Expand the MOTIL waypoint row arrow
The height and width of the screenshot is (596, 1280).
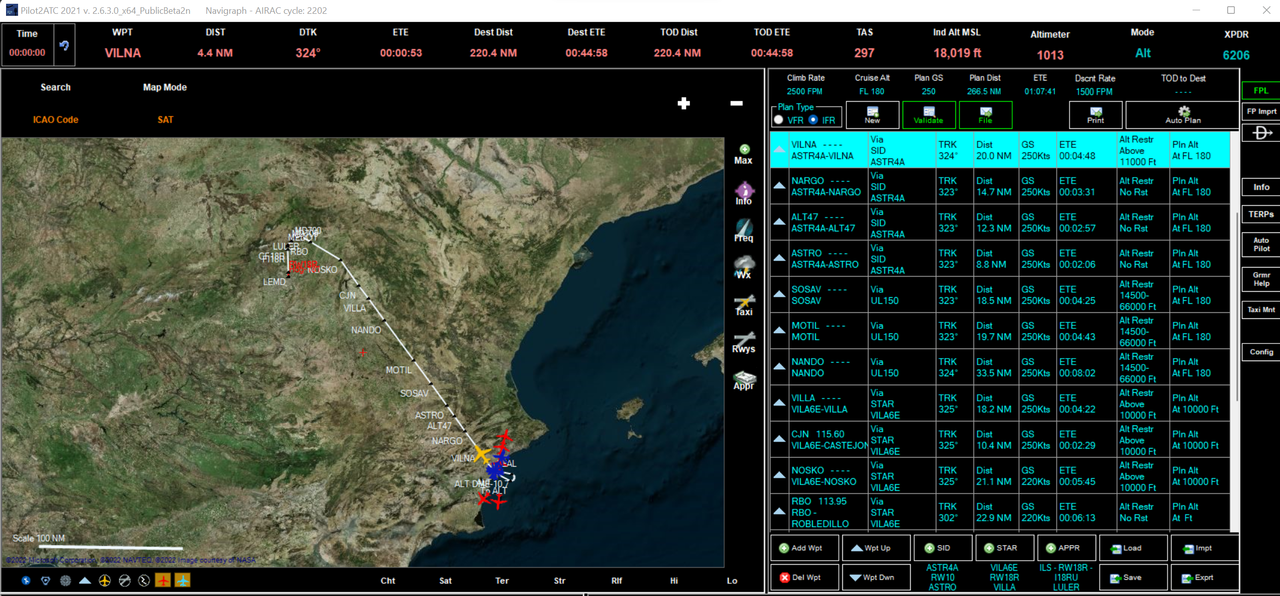coord(779,331)
